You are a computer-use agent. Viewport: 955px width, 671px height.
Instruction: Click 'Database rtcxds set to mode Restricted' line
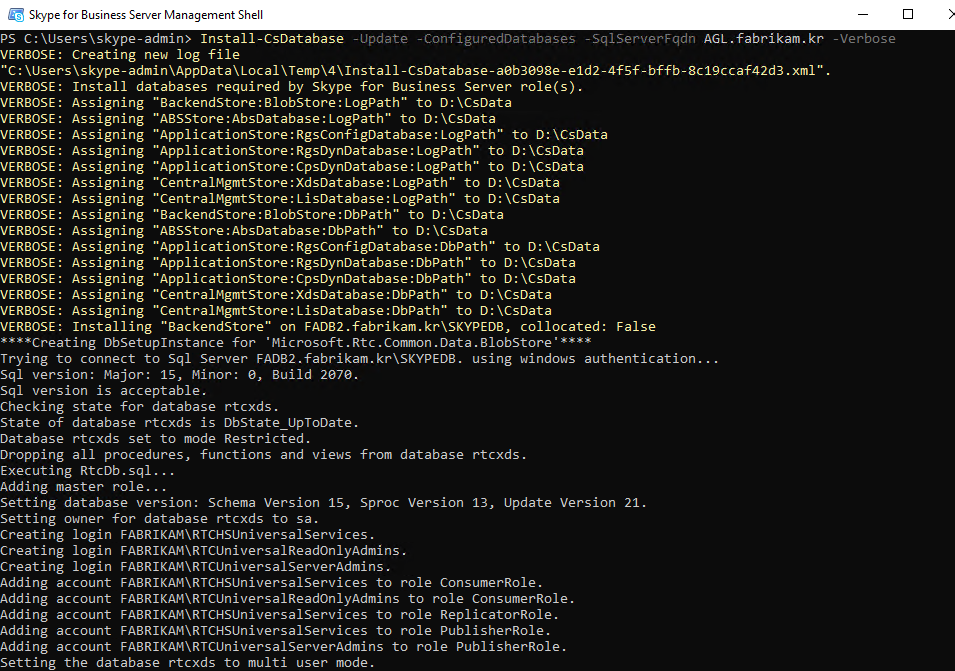[155, 438]
